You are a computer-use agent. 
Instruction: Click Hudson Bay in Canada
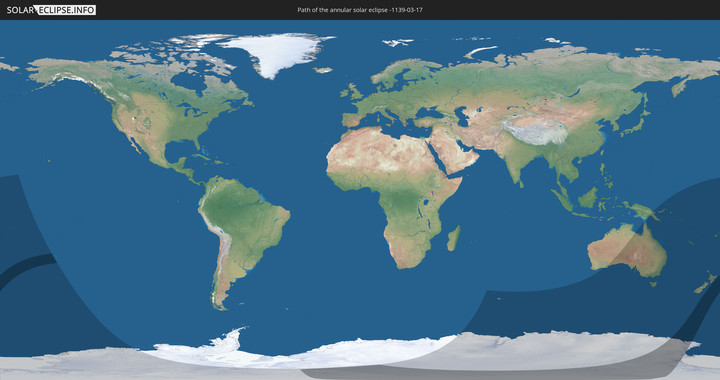[x=188, y=82]
